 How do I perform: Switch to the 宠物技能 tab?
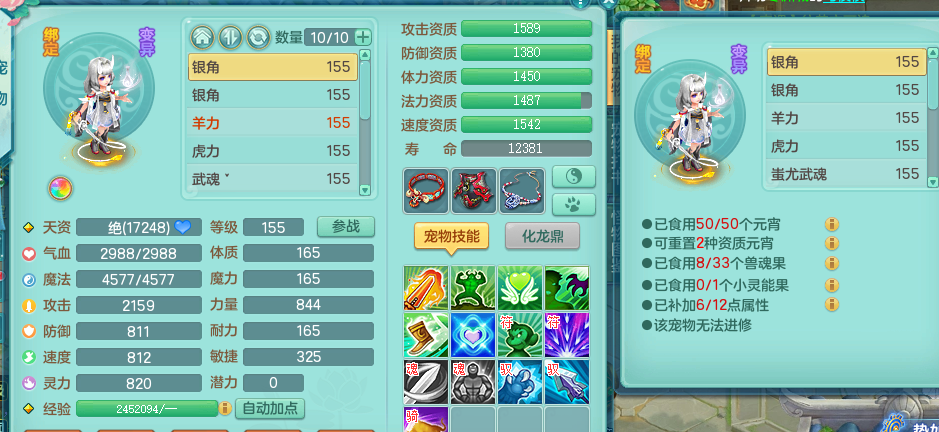click(x=452, y=236)
